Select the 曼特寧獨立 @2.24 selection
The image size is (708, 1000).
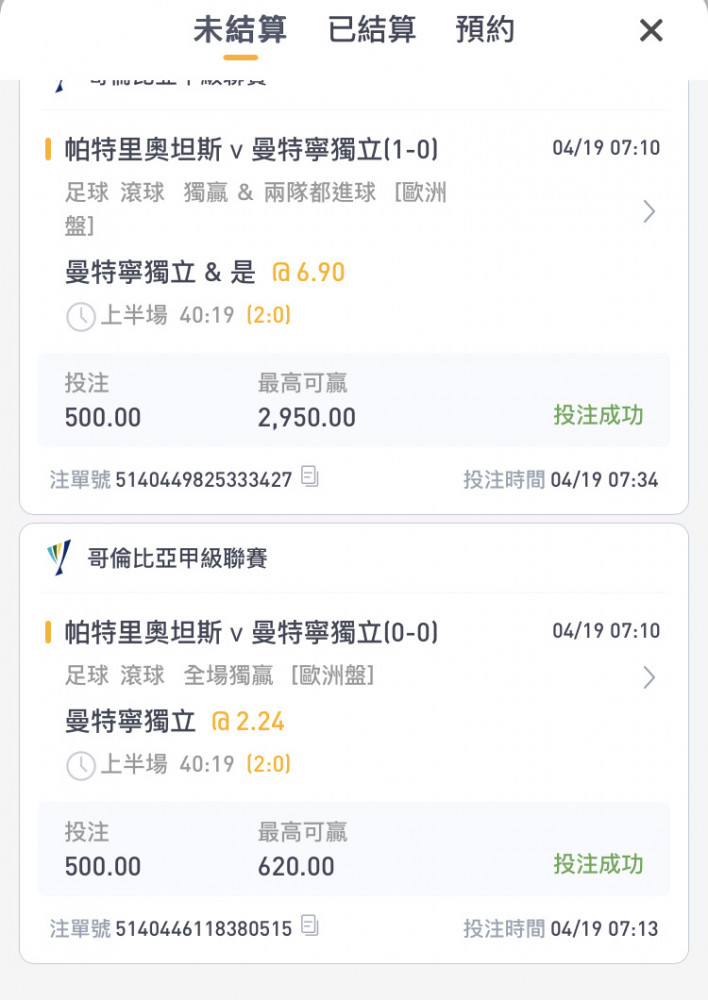[x=175, y=721]
